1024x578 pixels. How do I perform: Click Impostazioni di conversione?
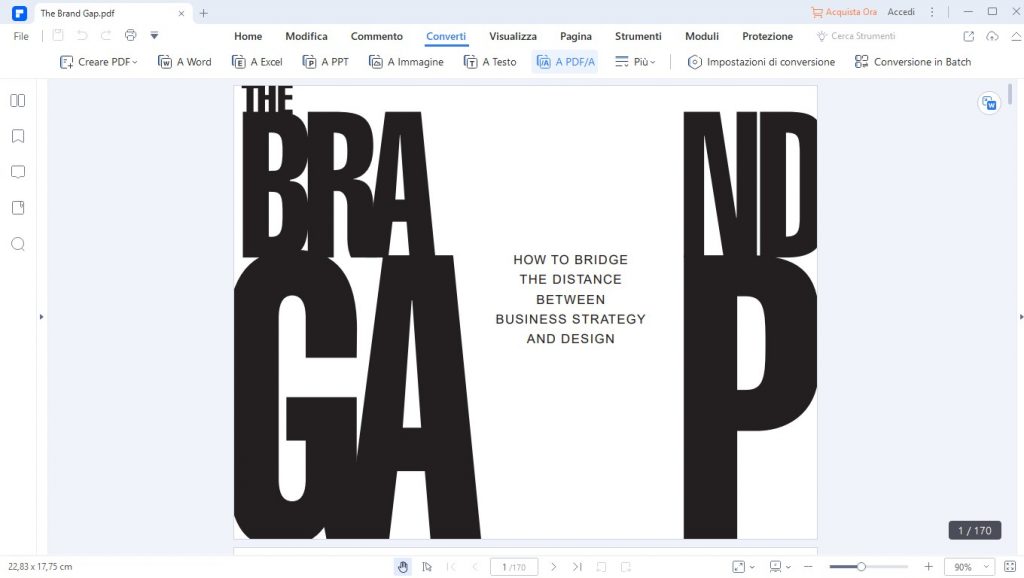click(x=761, y=62)
